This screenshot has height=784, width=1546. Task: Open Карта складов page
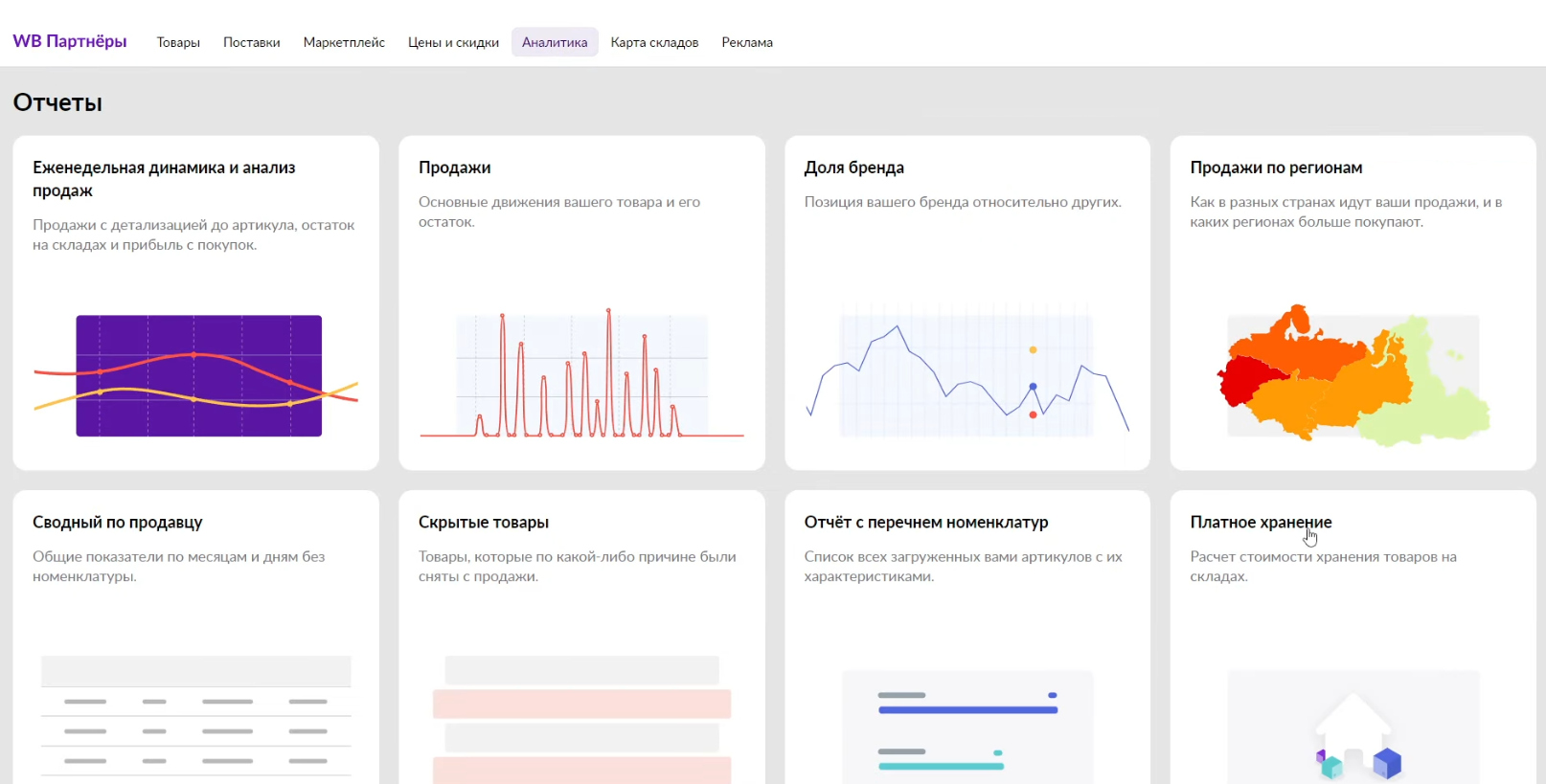[654, 42]
